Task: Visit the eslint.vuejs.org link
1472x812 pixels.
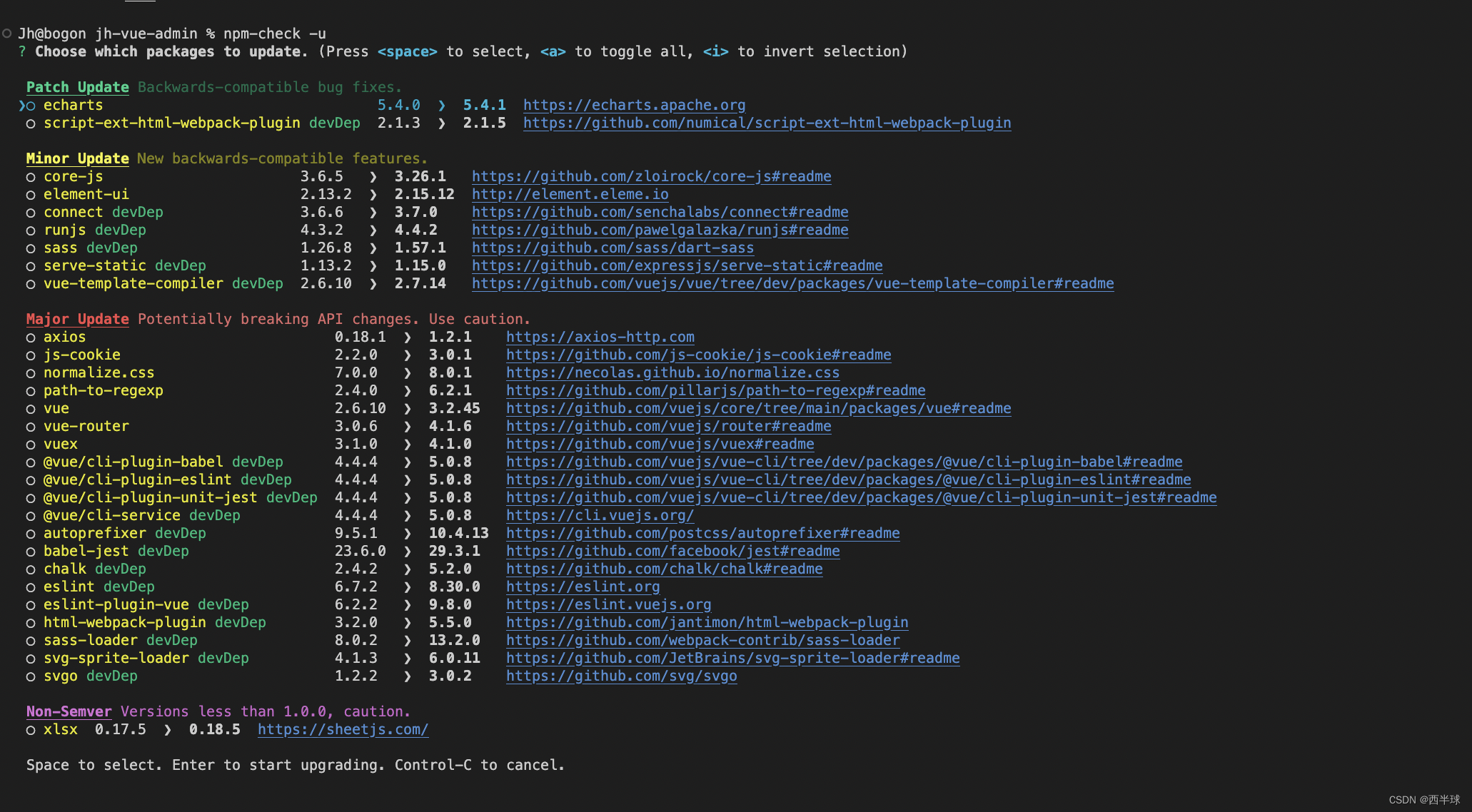Action: 608,605
